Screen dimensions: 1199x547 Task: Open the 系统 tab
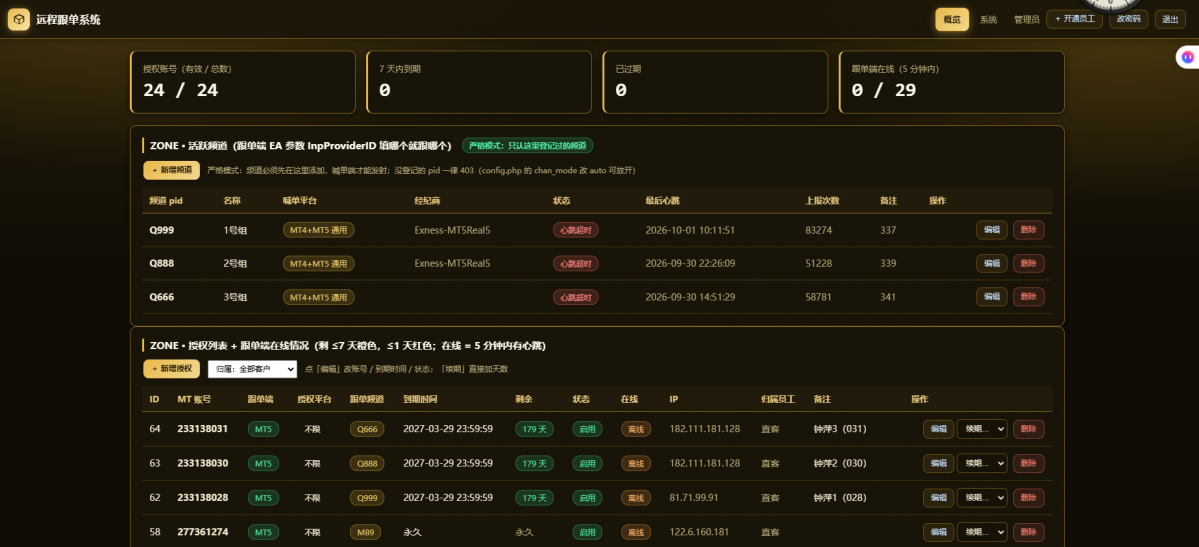[x=989, y=19]
